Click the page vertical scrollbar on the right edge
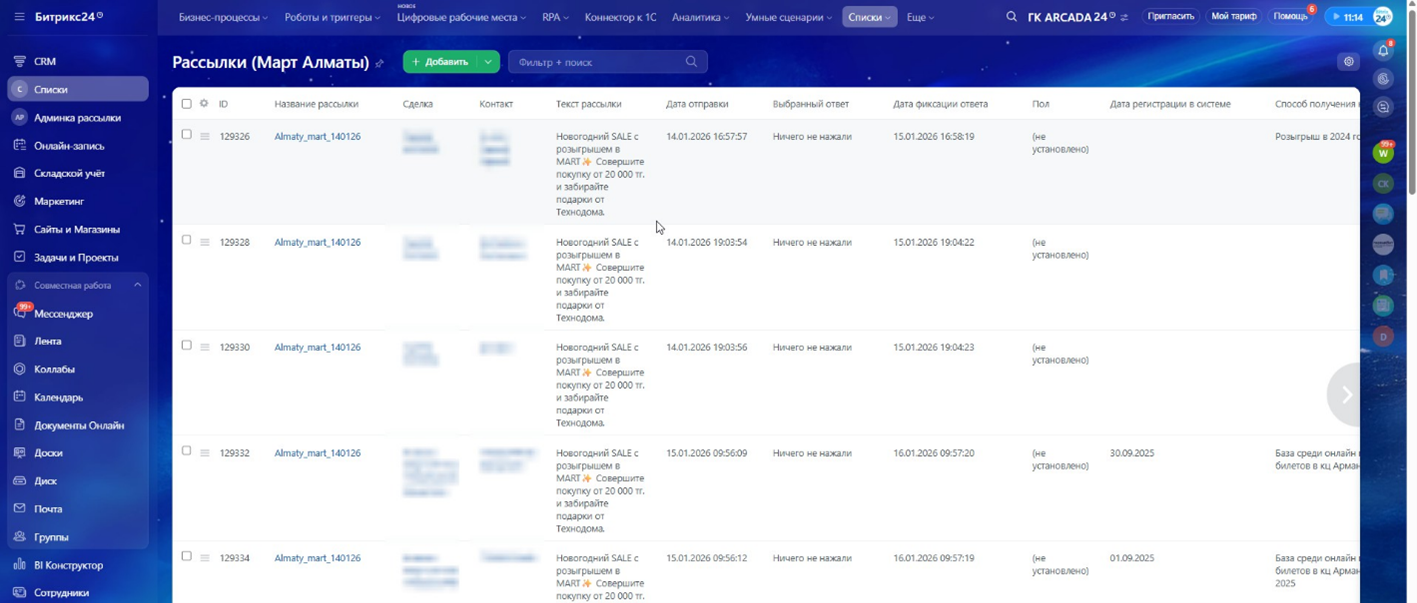The image size is (1417, 603). click(1412, 100)
